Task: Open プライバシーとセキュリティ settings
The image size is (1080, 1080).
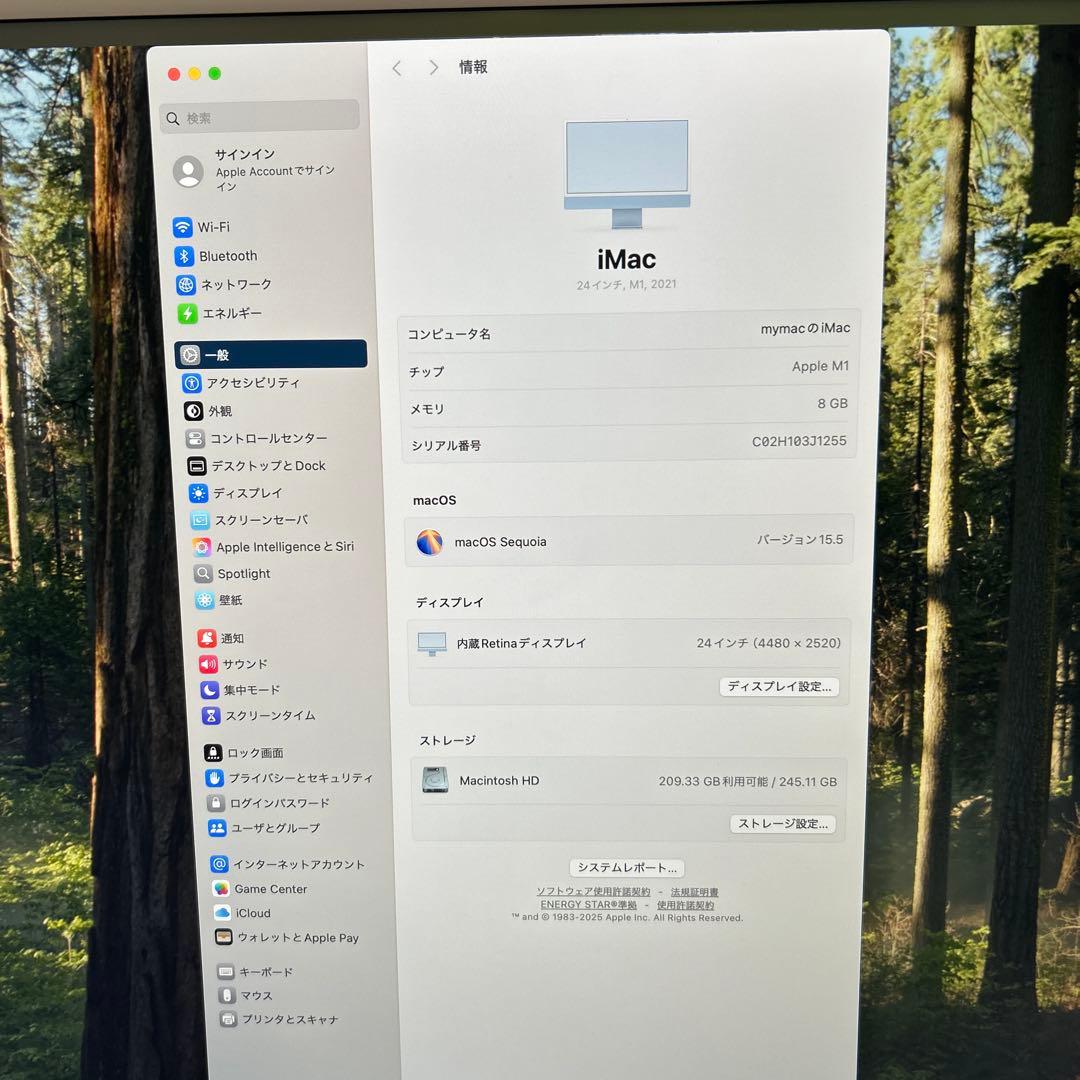Action: click(289, 777)
